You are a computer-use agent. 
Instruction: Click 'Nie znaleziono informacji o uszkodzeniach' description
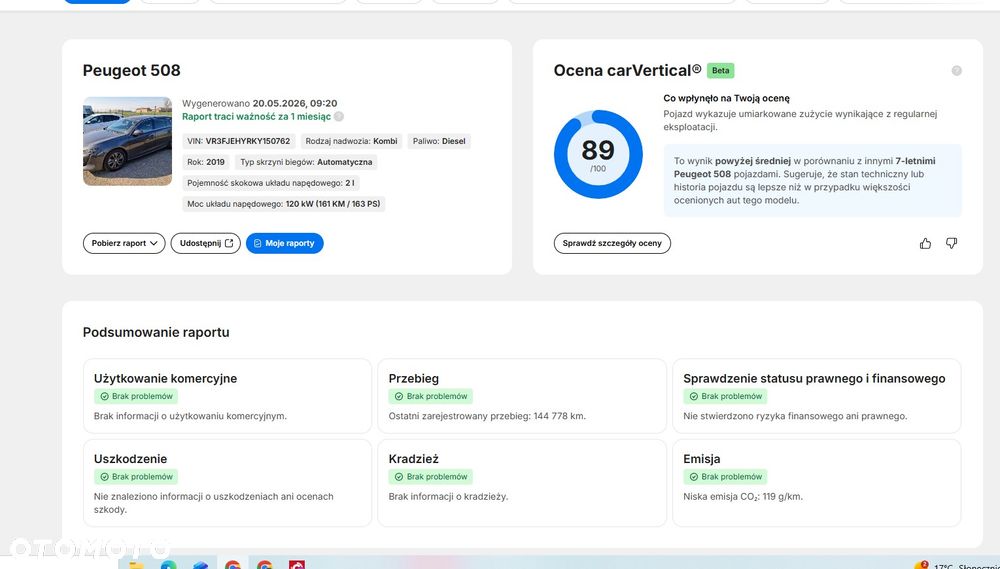pyautogui.click(x=214, y=503)
